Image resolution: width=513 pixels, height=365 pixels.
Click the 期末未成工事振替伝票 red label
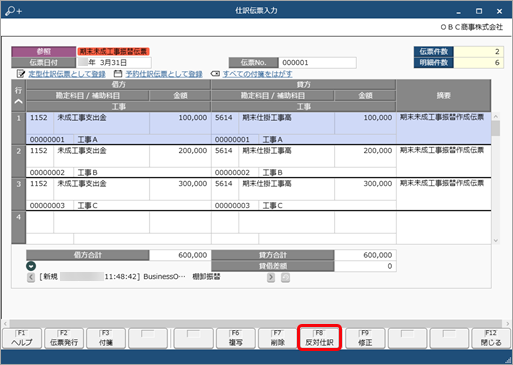tap(113, 52)
